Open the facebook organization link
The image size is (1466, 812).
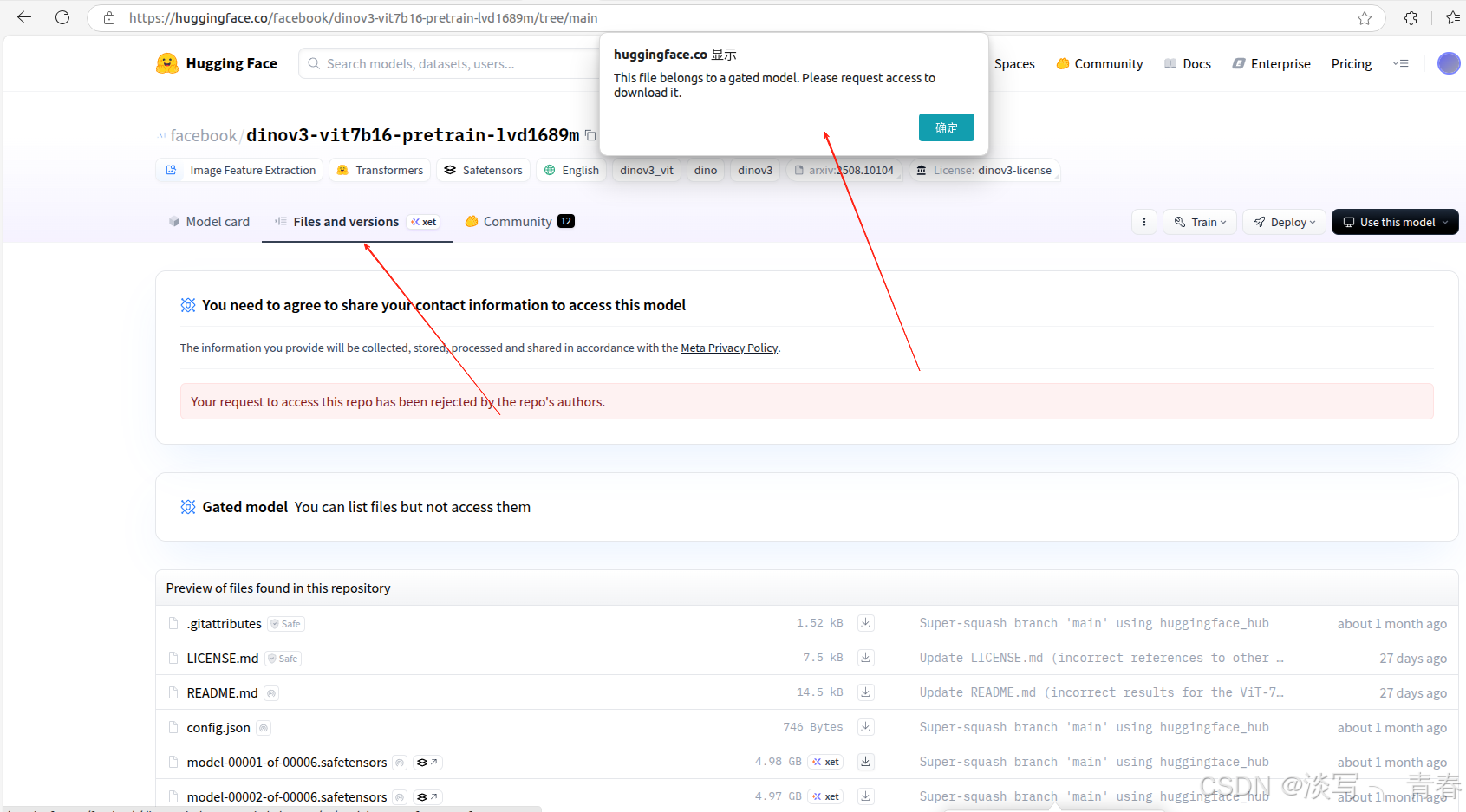click(203, 135)
